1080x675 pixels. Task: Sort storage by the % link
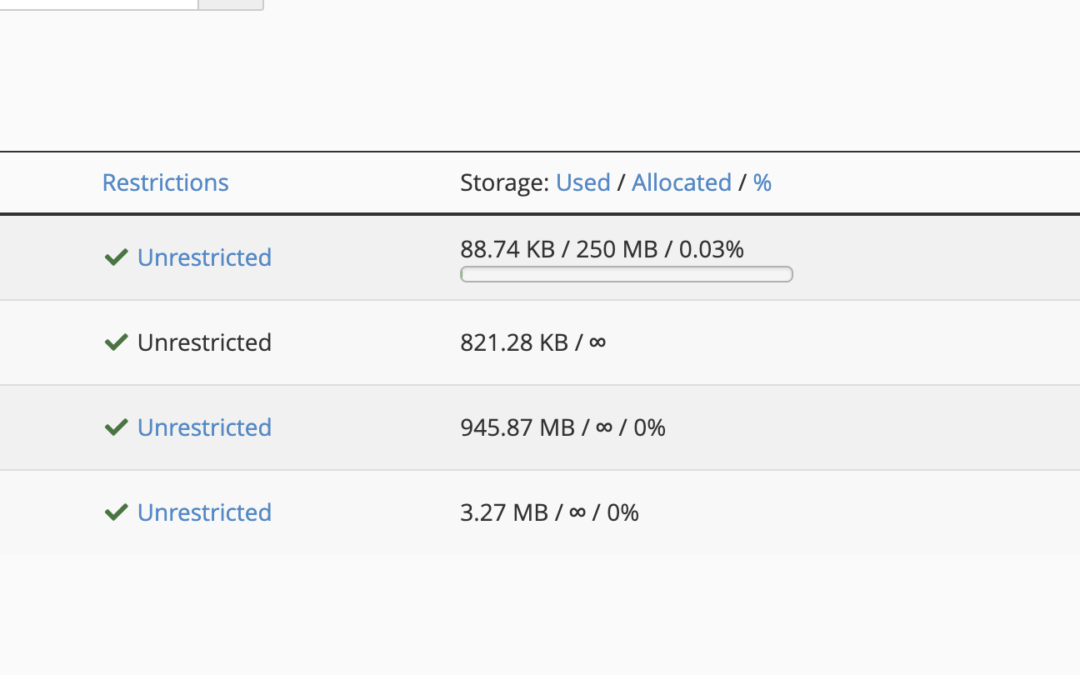coord(762,183)
